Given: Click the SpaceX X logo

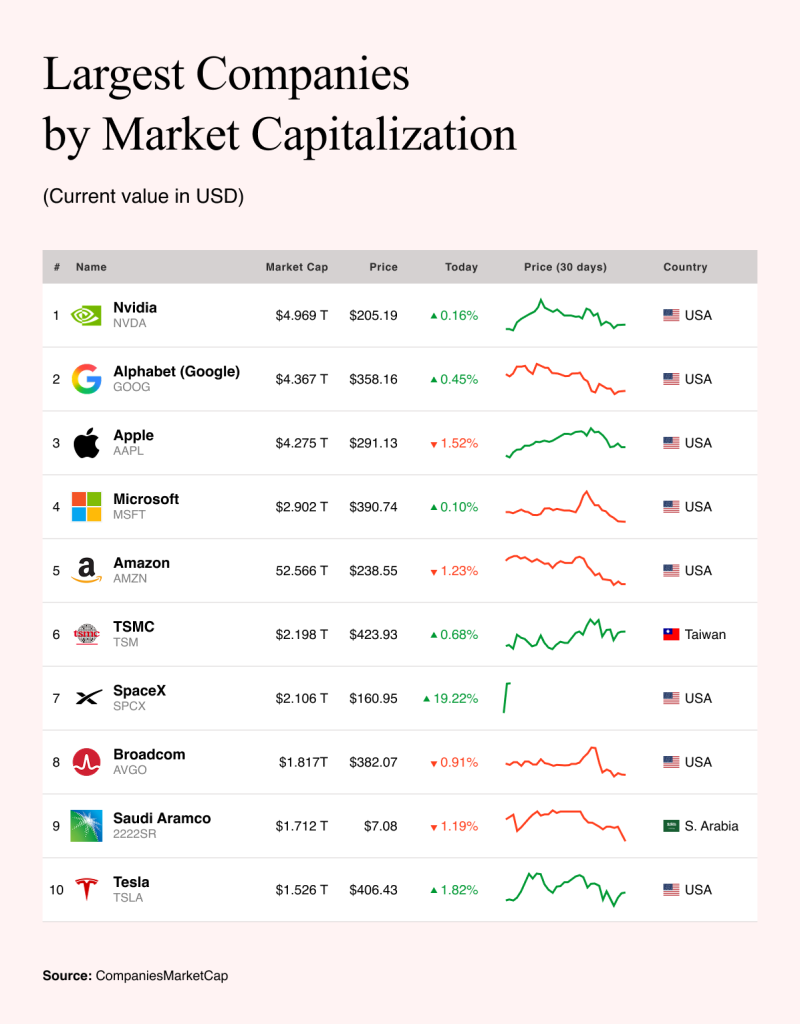Looking at the screenshot, I should pos(88,697).
